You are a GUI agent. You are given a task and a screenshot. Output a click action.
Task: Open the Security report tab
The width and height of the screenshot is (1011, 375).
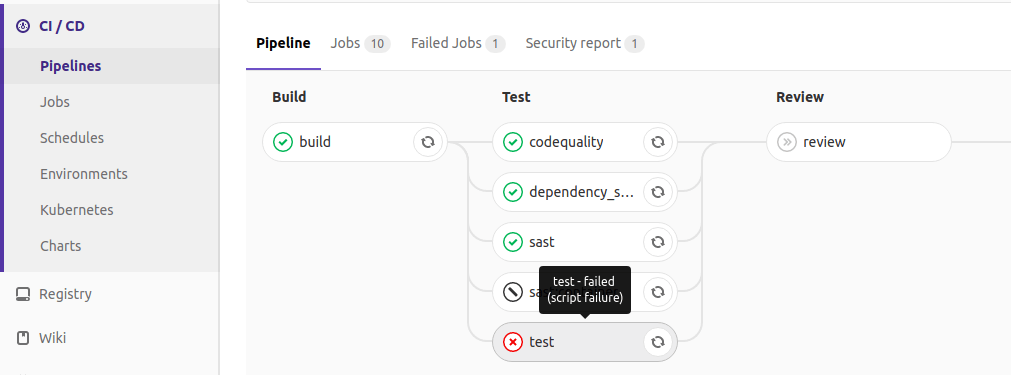pyautogui.click(x=584, y=43)
